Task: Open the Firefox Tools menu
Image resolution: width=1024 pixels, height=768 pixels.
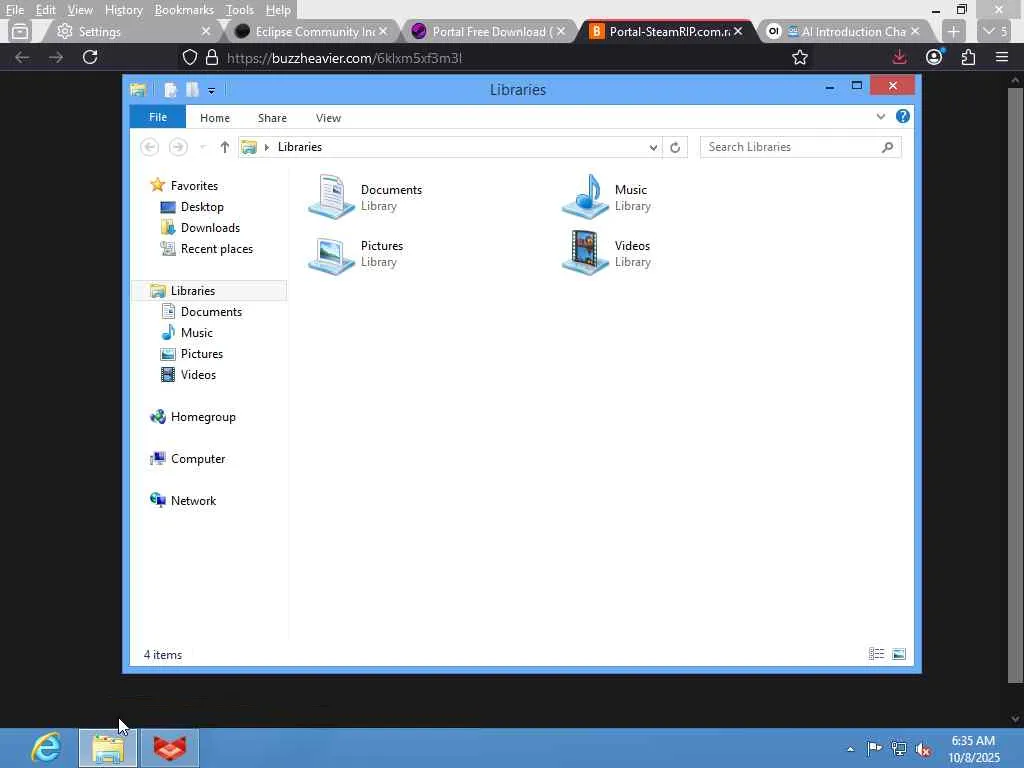Action: [240, 10]
